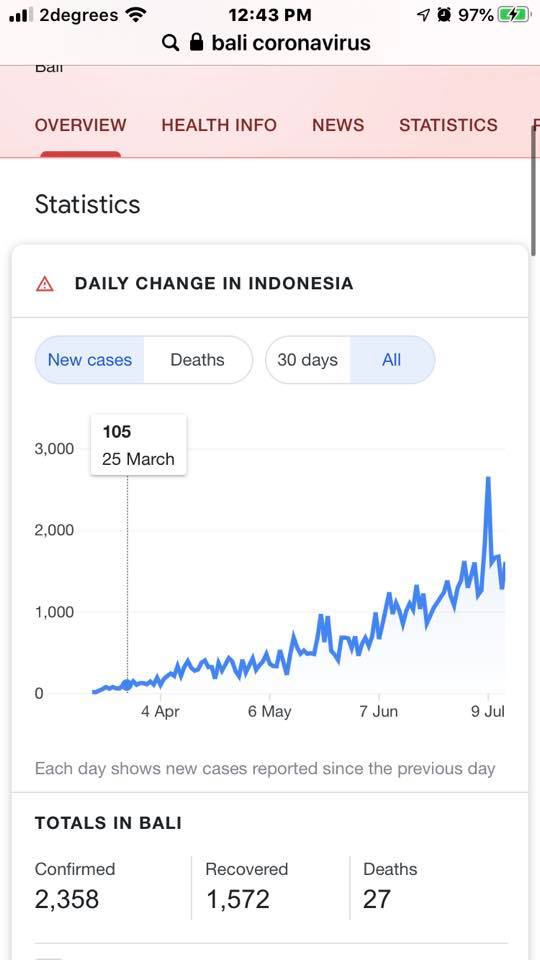
Task: Tap the location arrow status icon
Action: pyautogui.click(x=423, y=15)
